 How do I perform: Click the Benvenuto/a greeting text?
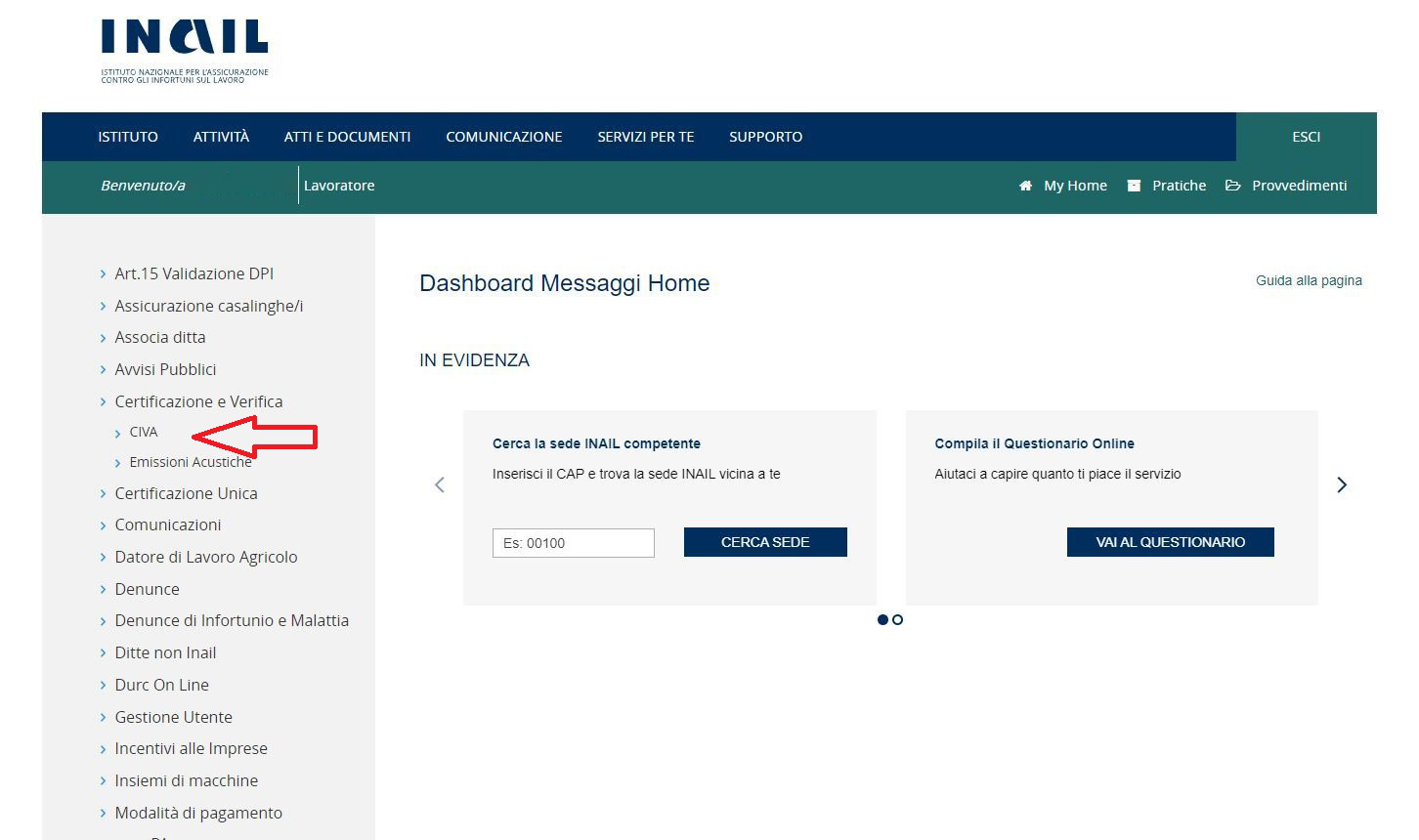click(143, 186)
